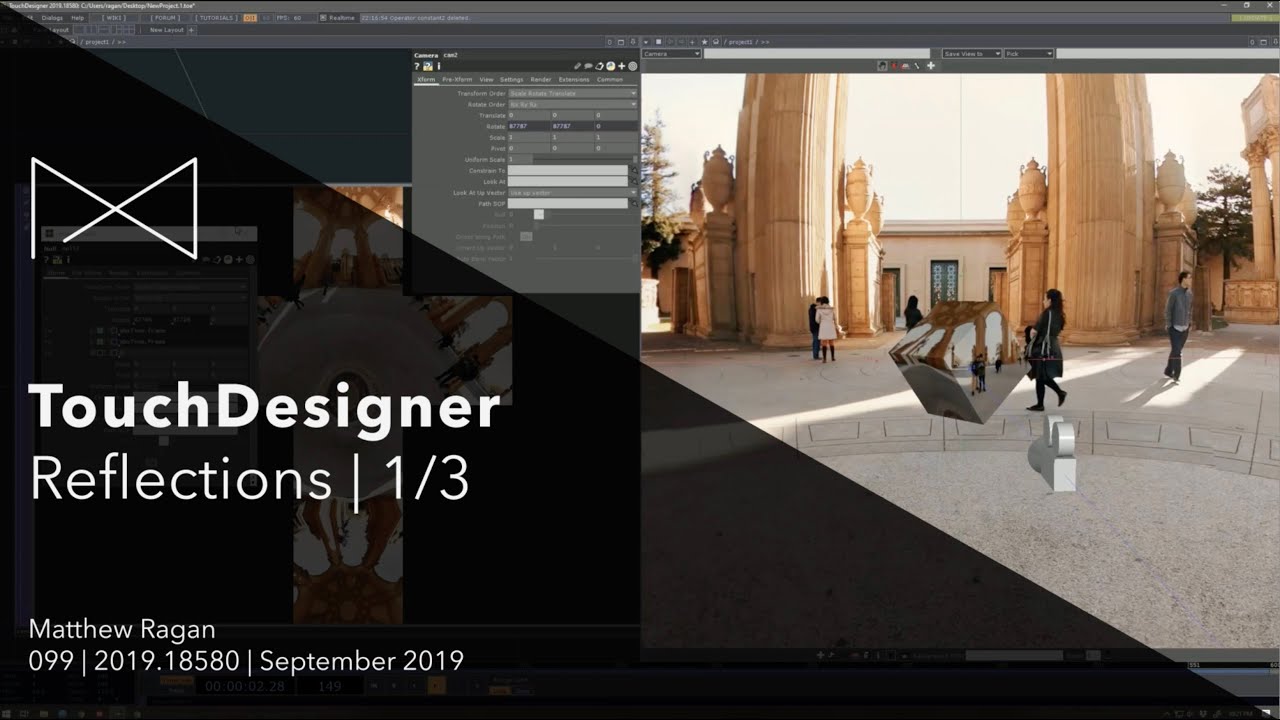Open the Camera selector dropdown in viewer
The image size is (1280, 720).
tap(671, 53)
